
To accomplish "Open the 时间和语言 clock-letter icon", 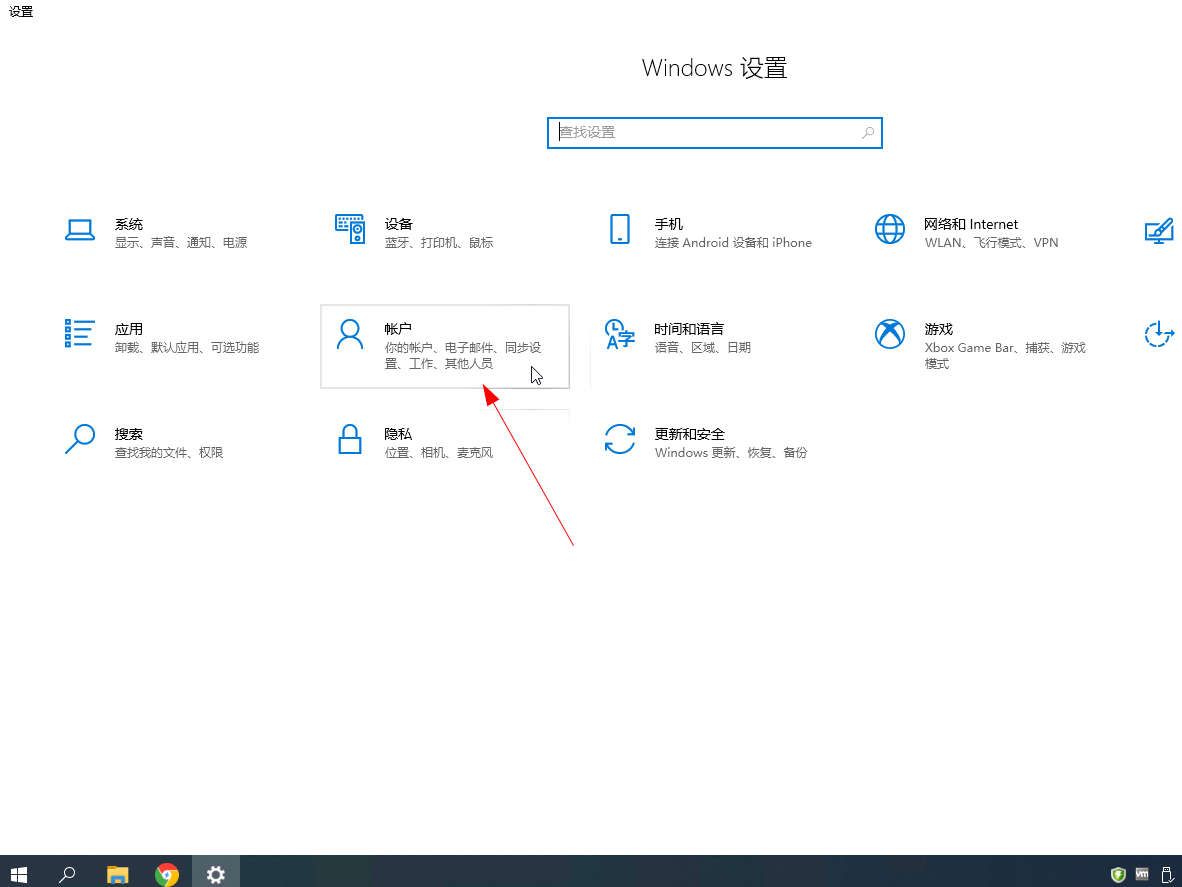I will 620,334.
